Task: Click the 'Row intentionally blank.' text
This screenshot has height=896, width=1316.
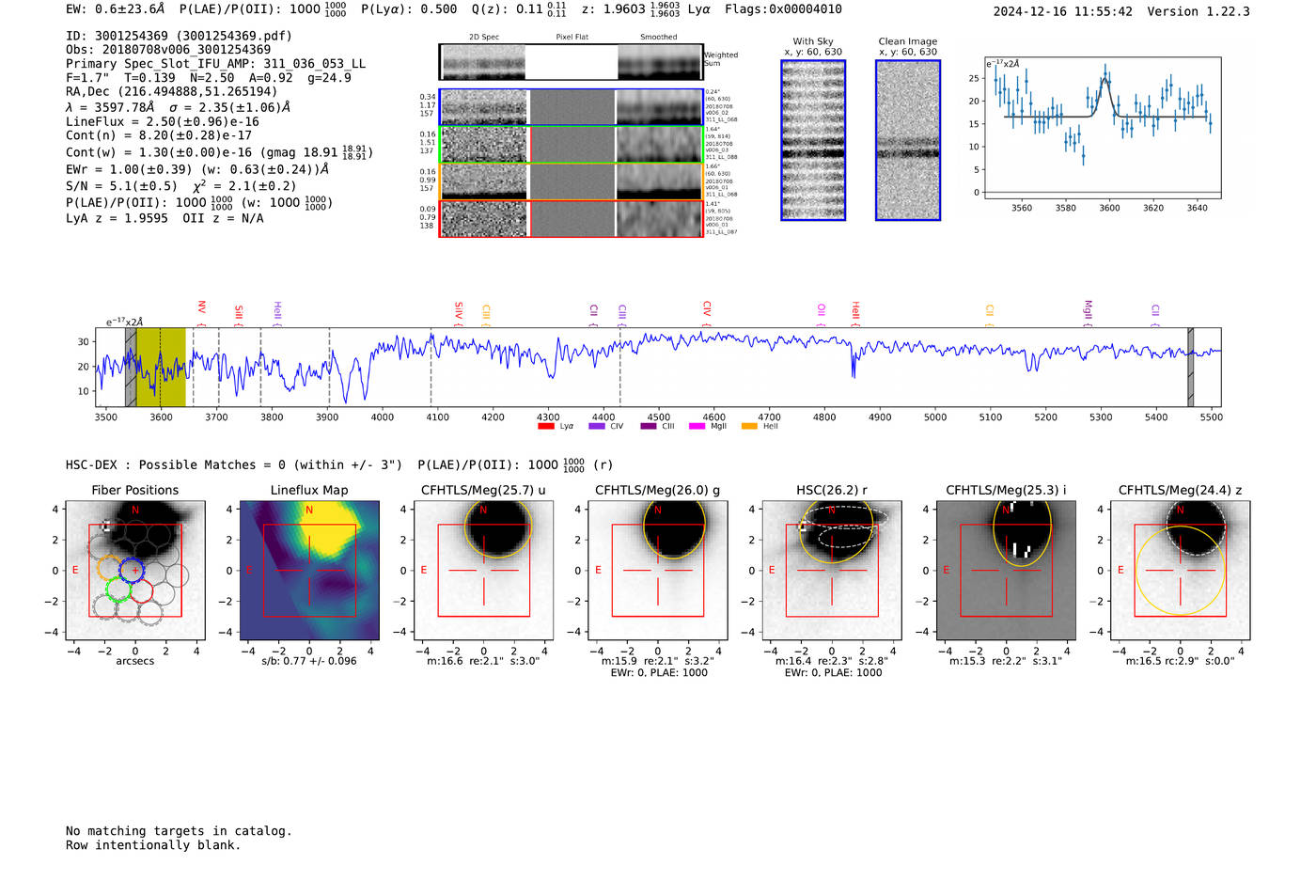Action: [153, 845]
